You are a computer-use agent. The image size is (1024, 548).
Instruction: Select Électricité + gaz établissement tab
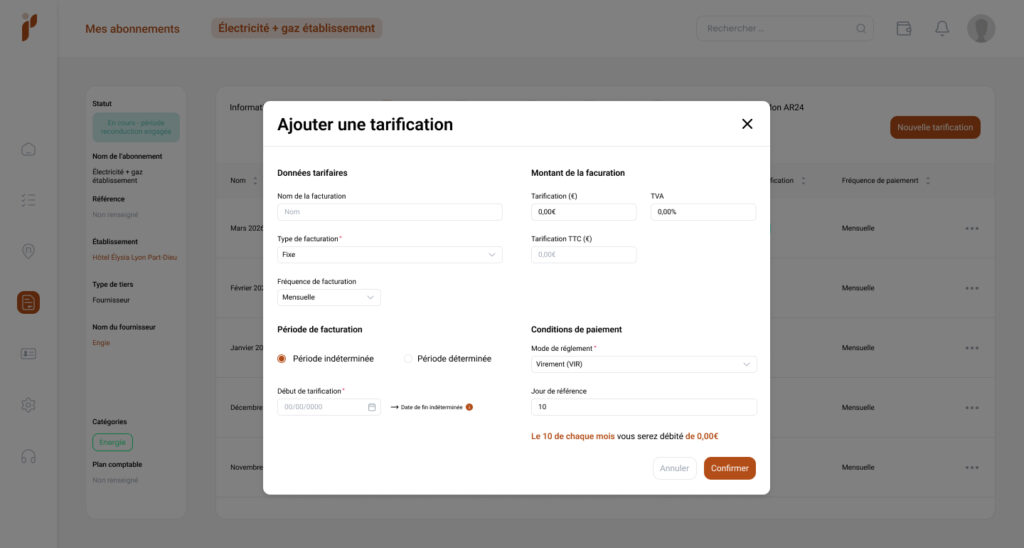click(296, 28)
